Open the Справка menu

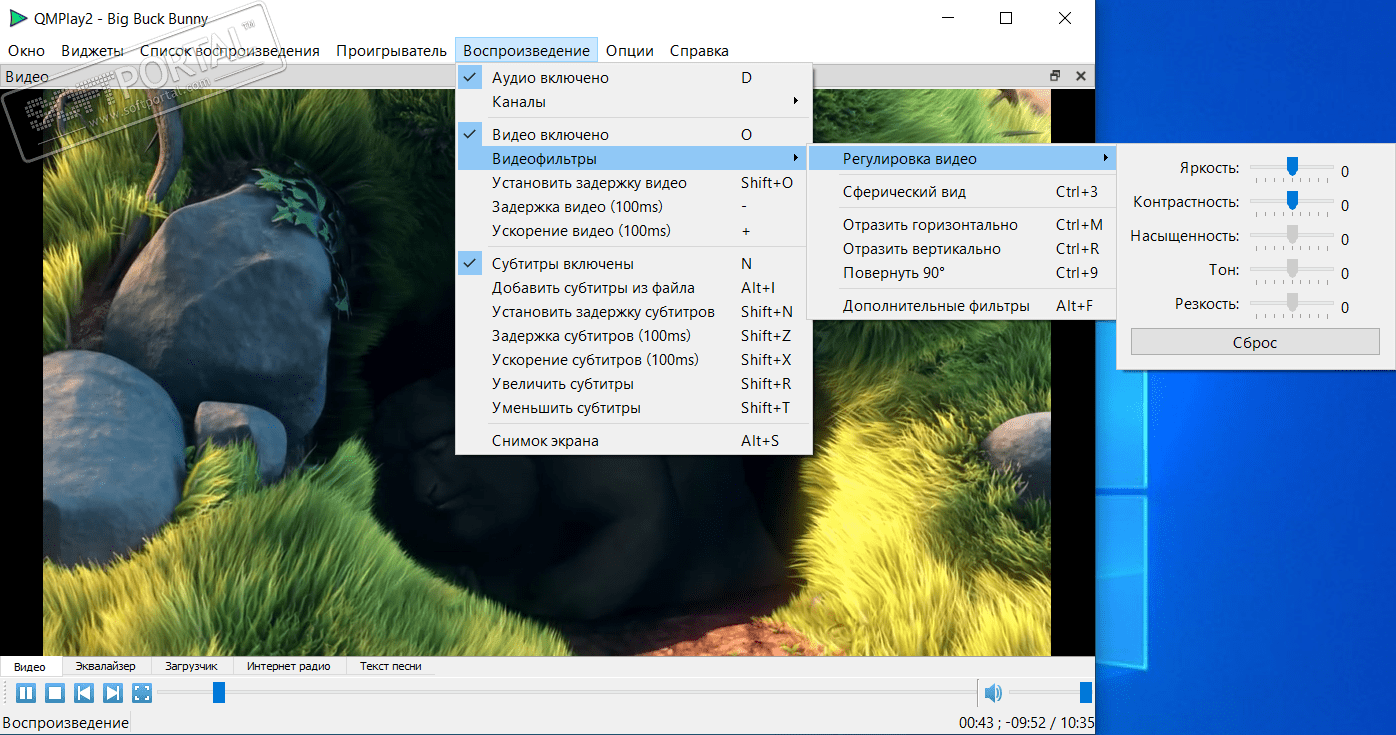click(x=699, y=51)
